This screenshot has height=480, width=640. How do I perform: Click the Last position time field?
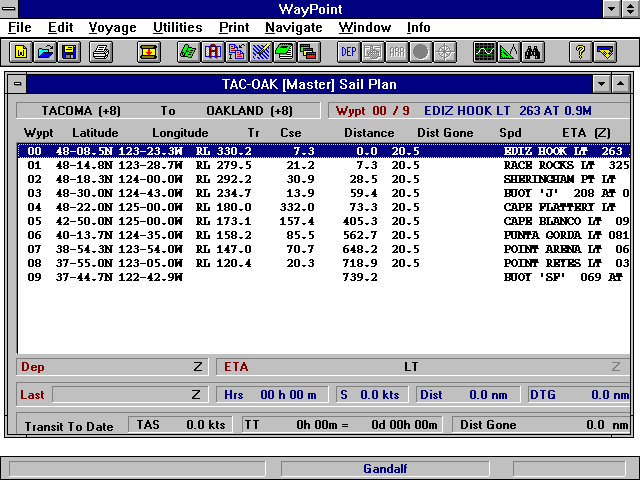130,395
